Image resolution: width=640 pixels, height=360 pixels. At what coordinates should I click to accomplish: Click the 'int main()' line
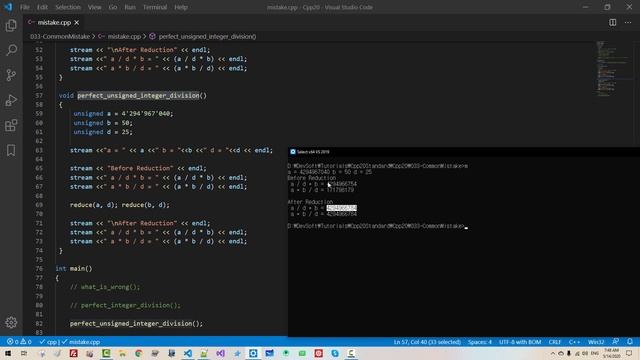coord(74,269)
